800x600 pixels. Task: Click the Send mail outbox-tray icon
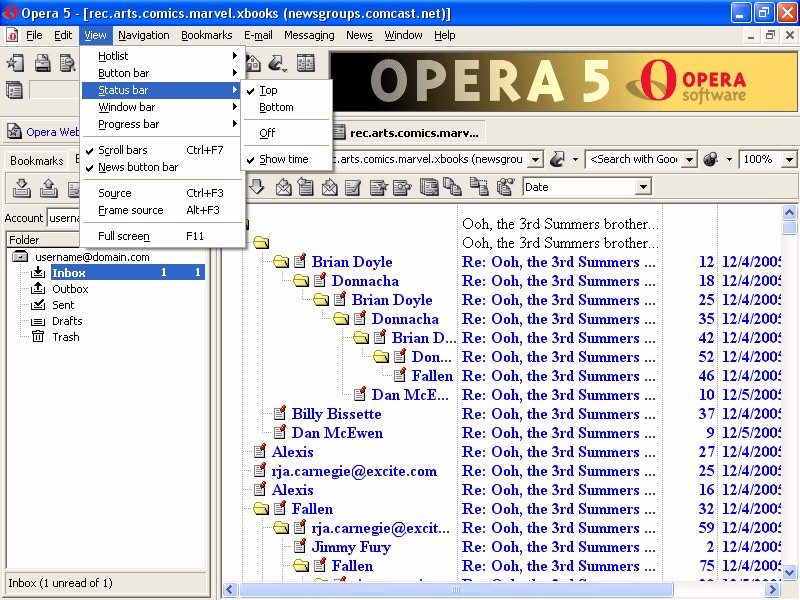(x=48, y=188)
